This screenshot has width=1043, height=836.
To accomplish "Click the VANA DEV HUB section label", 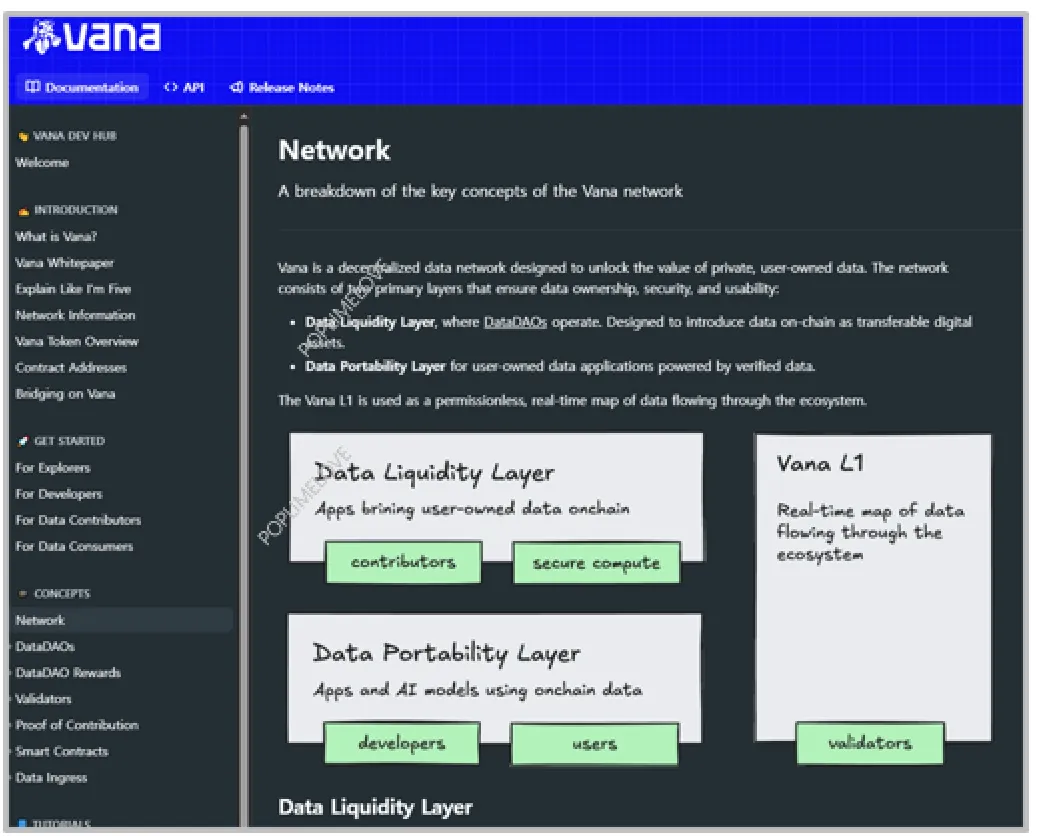I will tap(74, 136).
